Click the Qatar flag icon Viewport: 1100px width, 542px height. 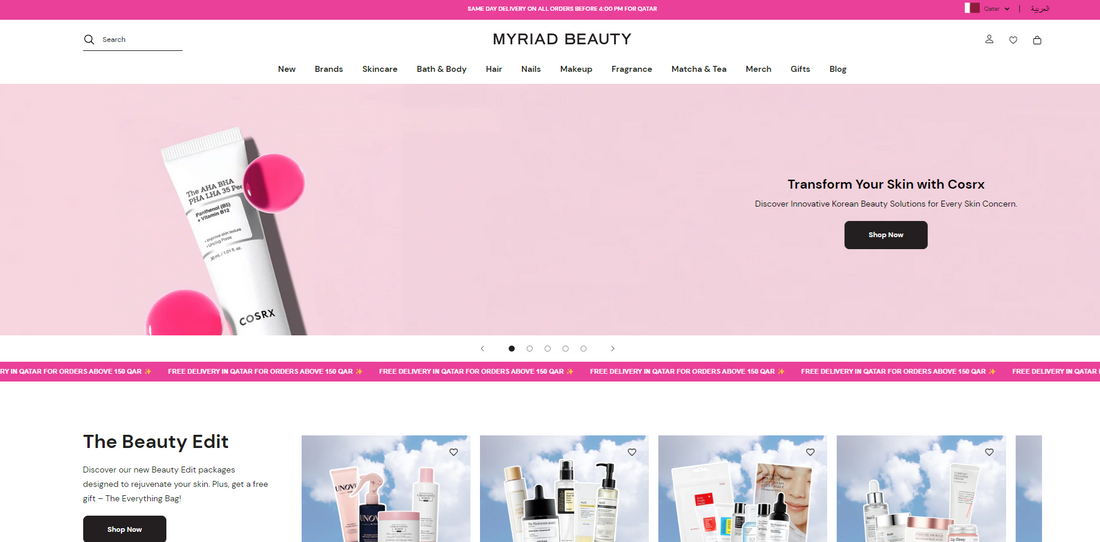tap(972, 8)
